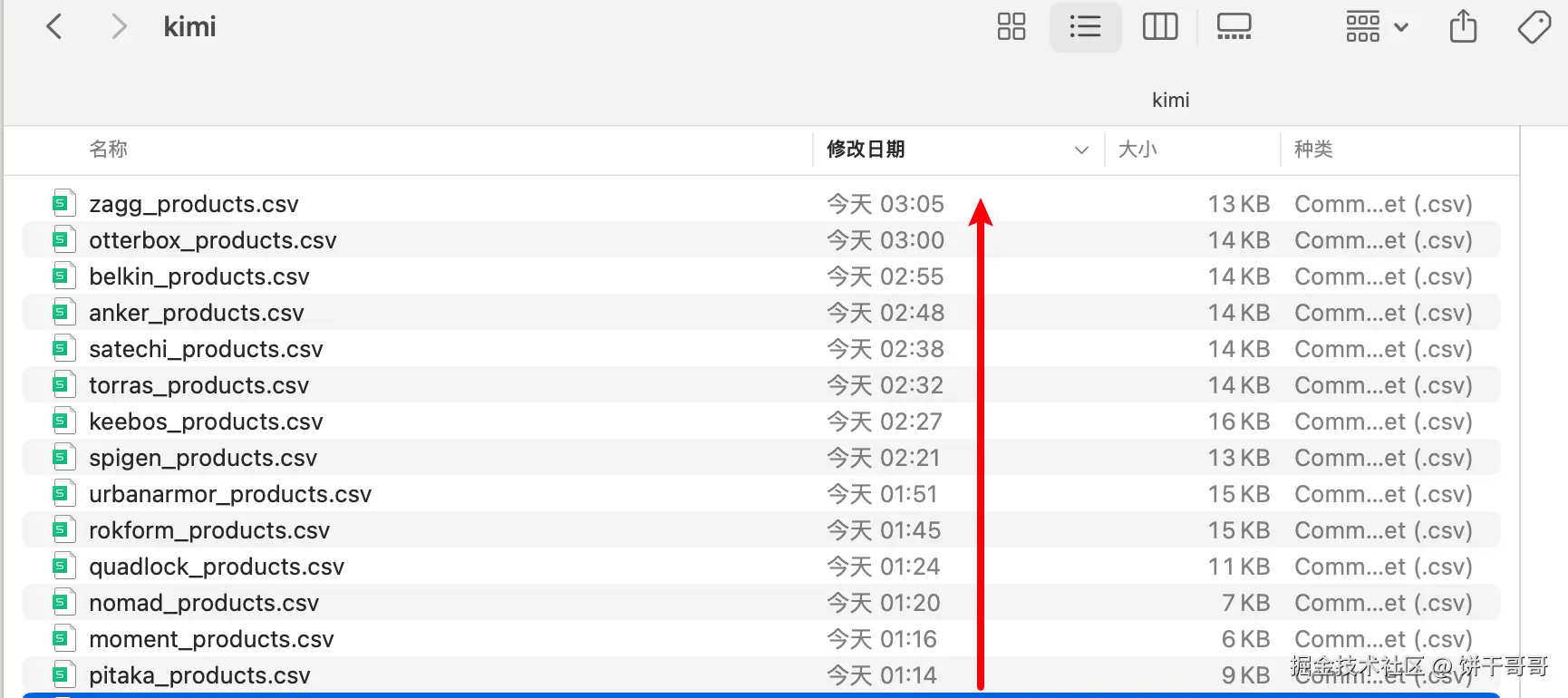
Task: Click the csv icon beside urbanarmor_products.csv
Action: [x=63, y=493]
